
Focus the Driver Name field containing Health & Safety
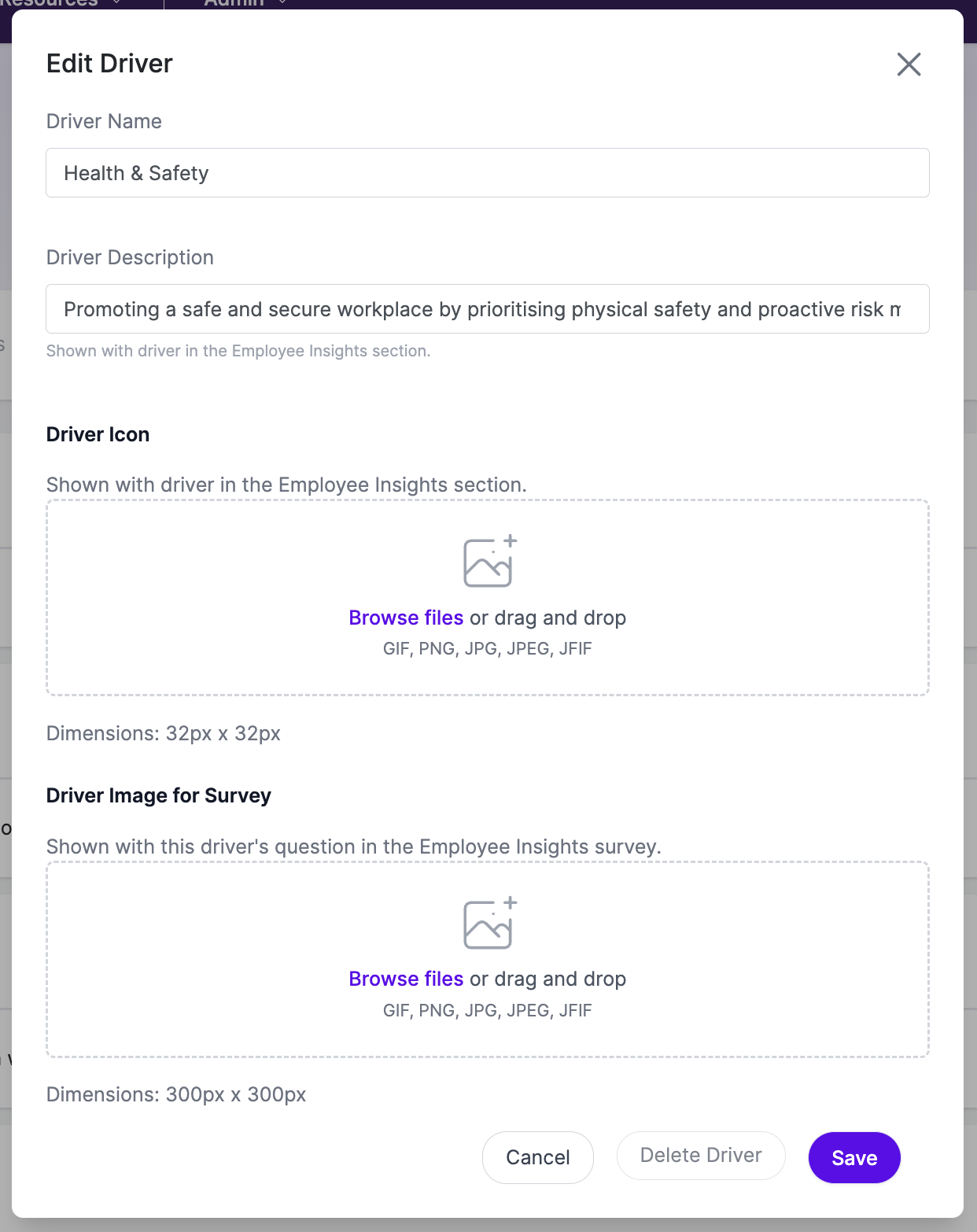click(x=488, y=173)
